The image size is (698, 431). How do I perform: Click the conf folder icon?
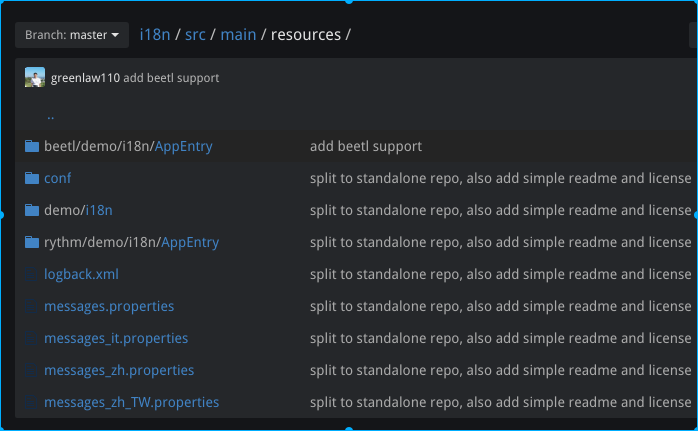point(32,178)
